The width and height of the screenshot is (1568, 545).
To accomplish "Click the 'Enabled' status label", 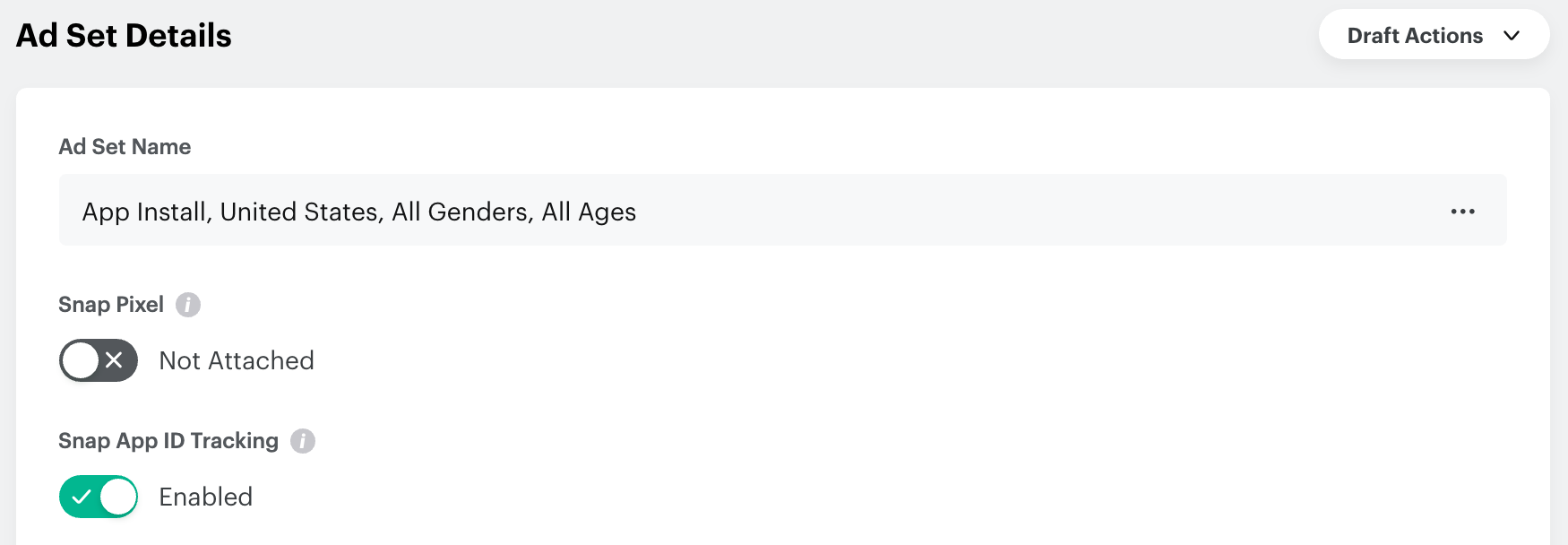I will tap(206, 497).
